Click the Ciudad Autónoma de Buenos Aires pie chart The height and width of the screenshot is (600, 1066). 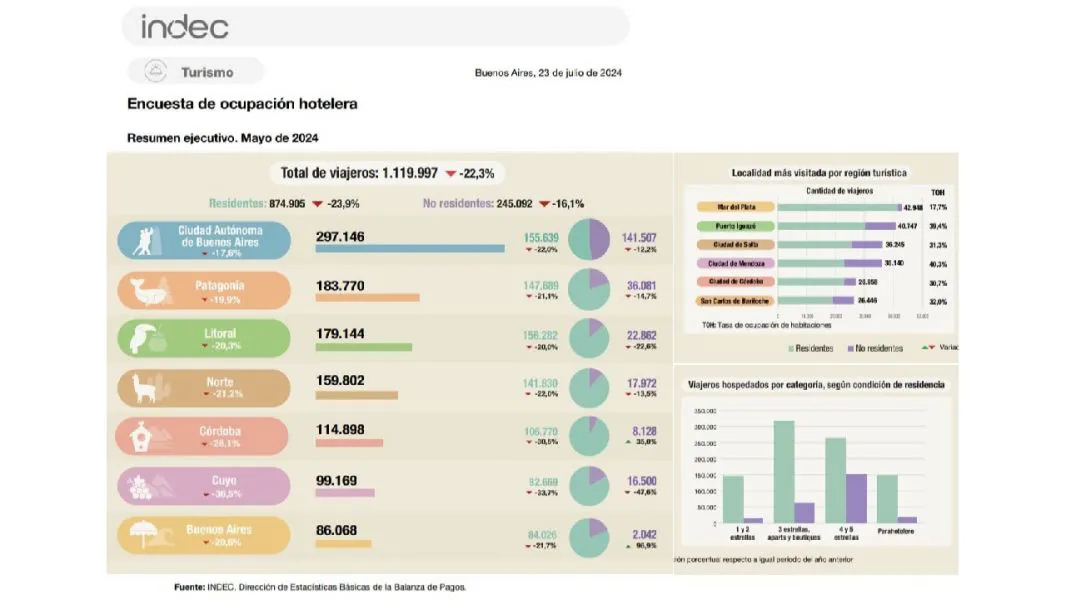click(588, 241)
